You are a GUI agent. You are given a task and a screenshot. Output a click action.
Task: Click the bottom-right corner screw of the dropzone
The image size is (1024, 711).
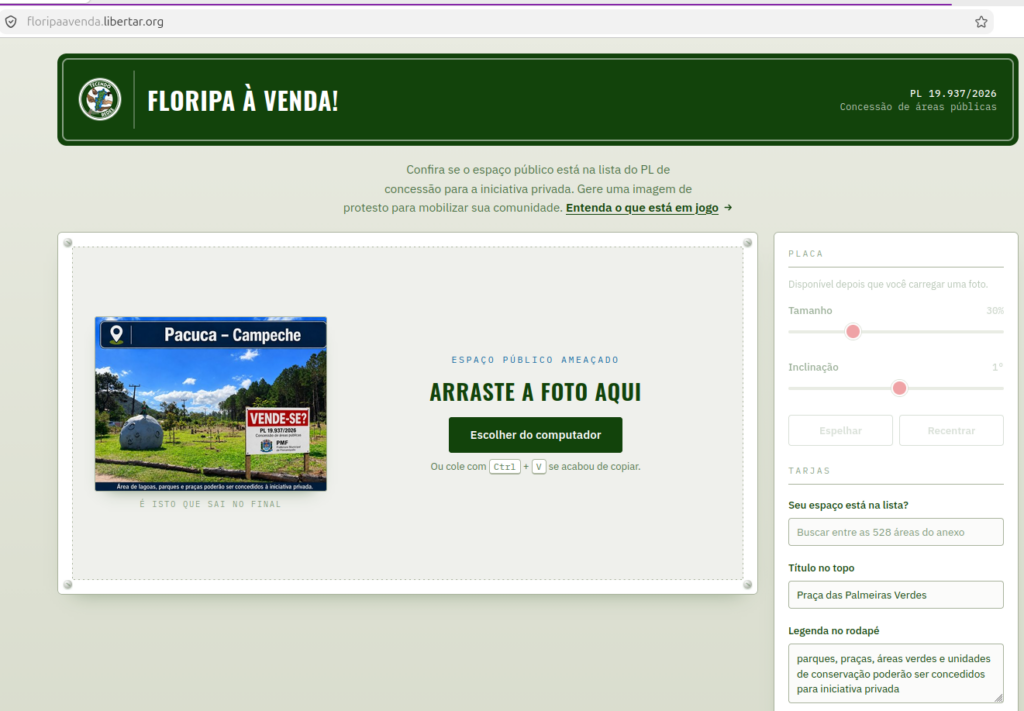coord(748,585)
